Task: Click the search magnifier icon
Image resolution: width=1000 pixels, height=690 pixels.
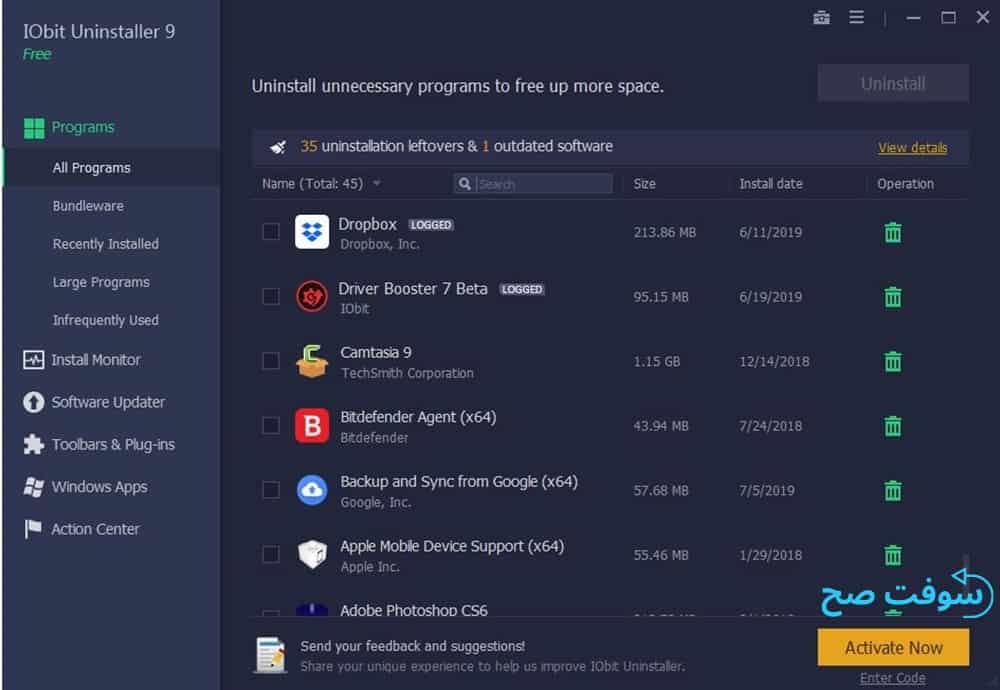Action: point(465,184)
